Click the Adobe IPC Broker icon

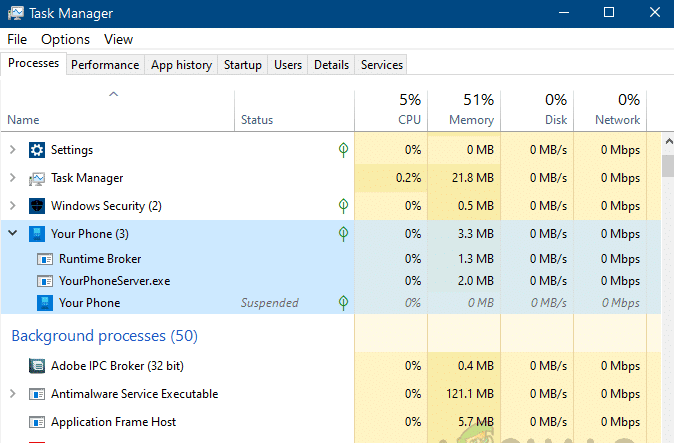click(37, 366)
